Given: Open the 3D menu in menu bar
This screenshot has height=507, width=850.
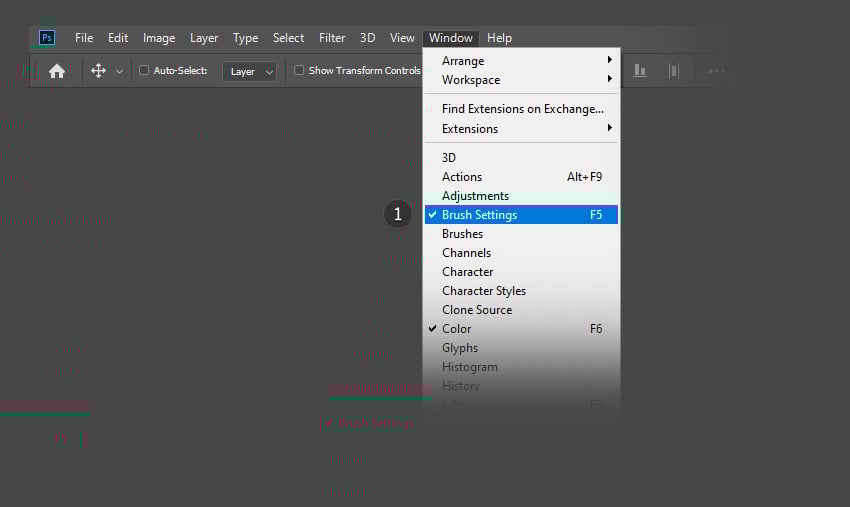Looking at the screenshot, I should [368, 38].
